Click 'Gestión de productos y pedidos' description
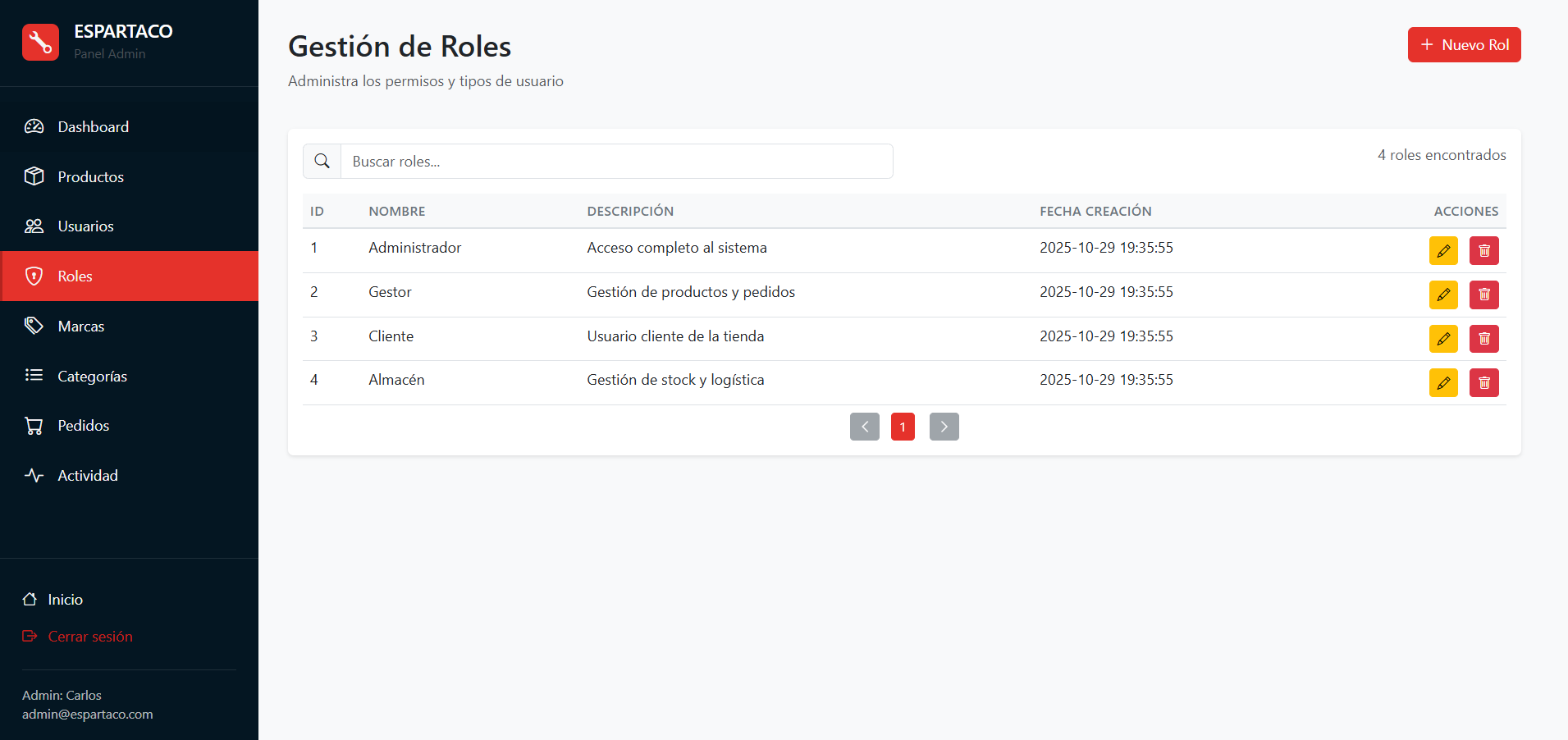The width and height of the screenshot is (1568, 740). coord(691,292)
